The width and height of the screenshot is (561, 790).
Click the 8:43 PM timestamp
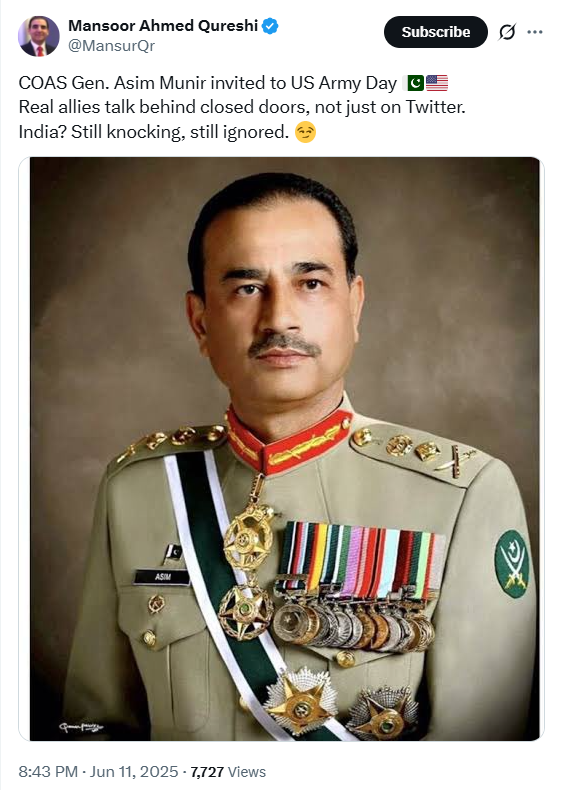coord(48,771)
